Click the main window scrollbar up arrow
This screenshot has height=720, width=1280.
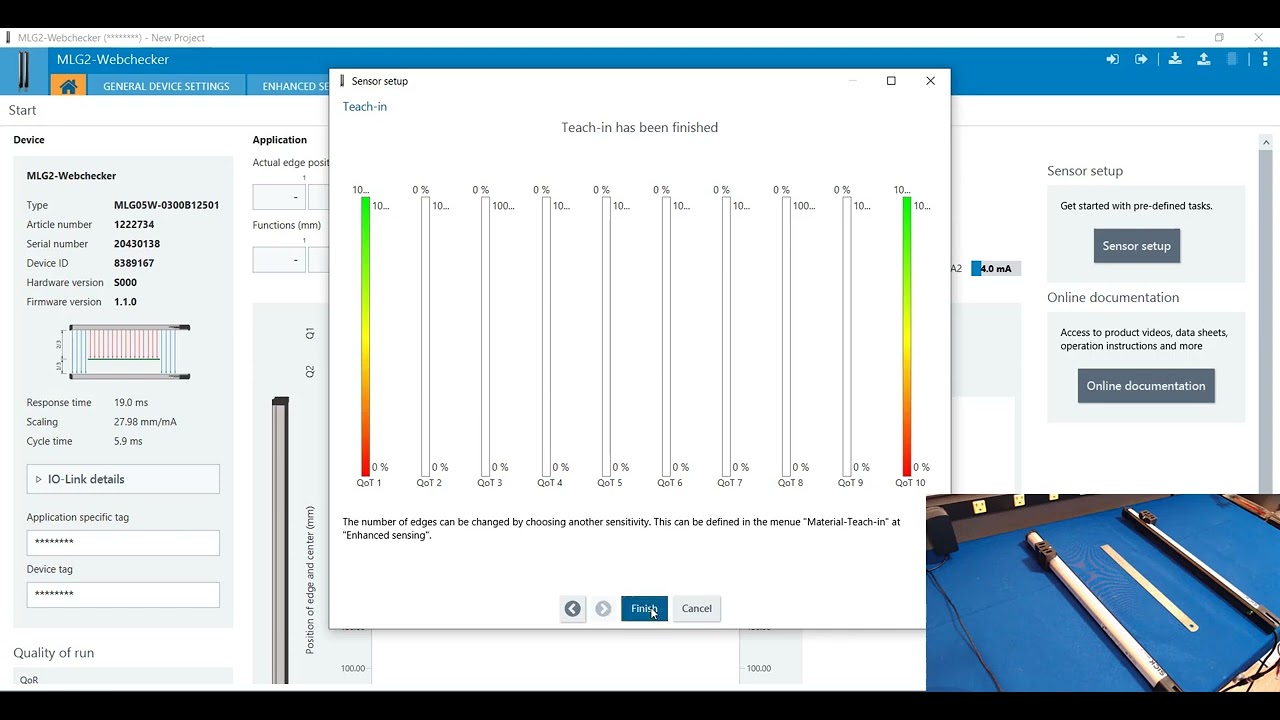click(1265, 142)
